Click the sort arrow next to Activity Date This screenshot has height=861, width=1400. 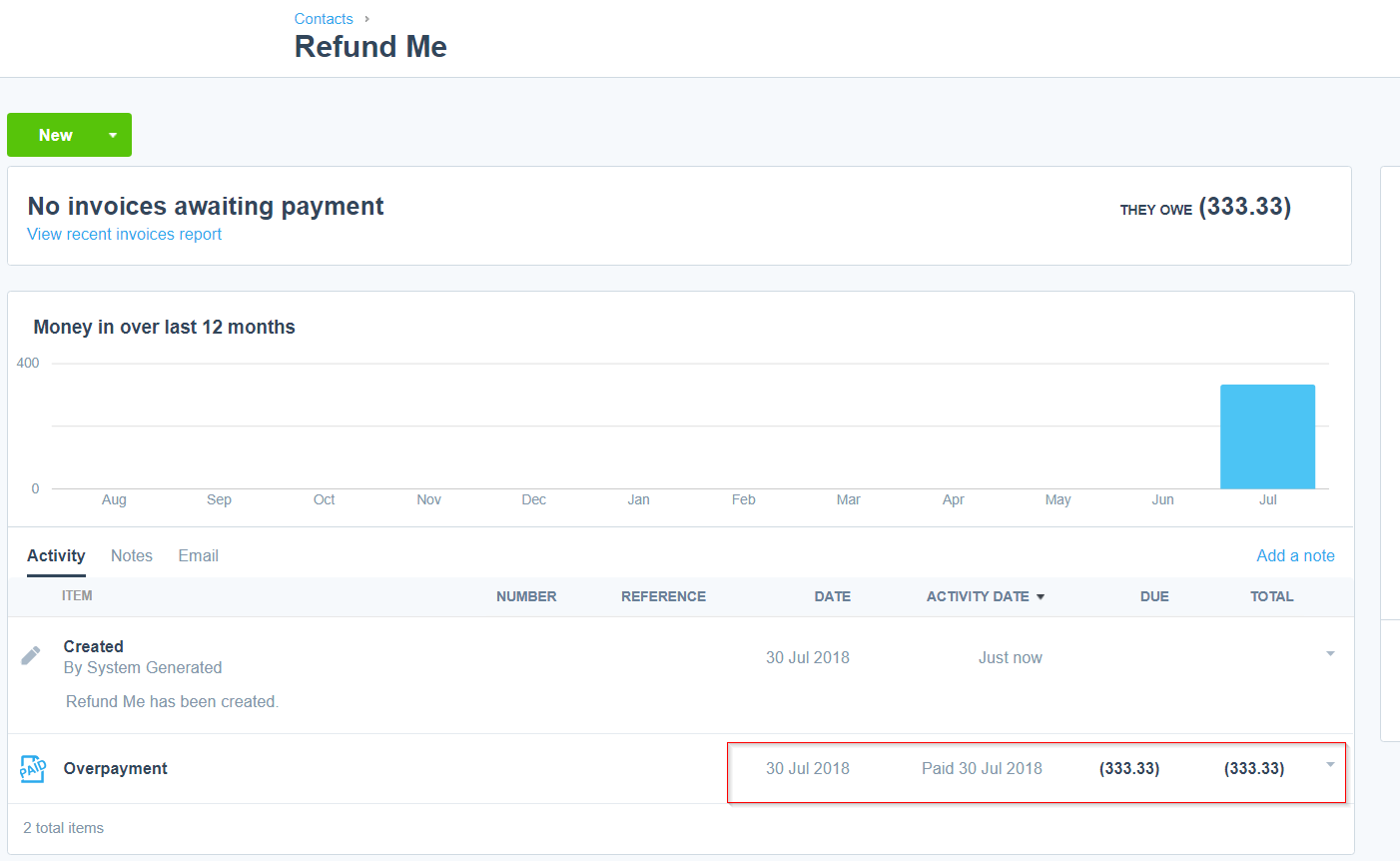tap(1041, 597)
